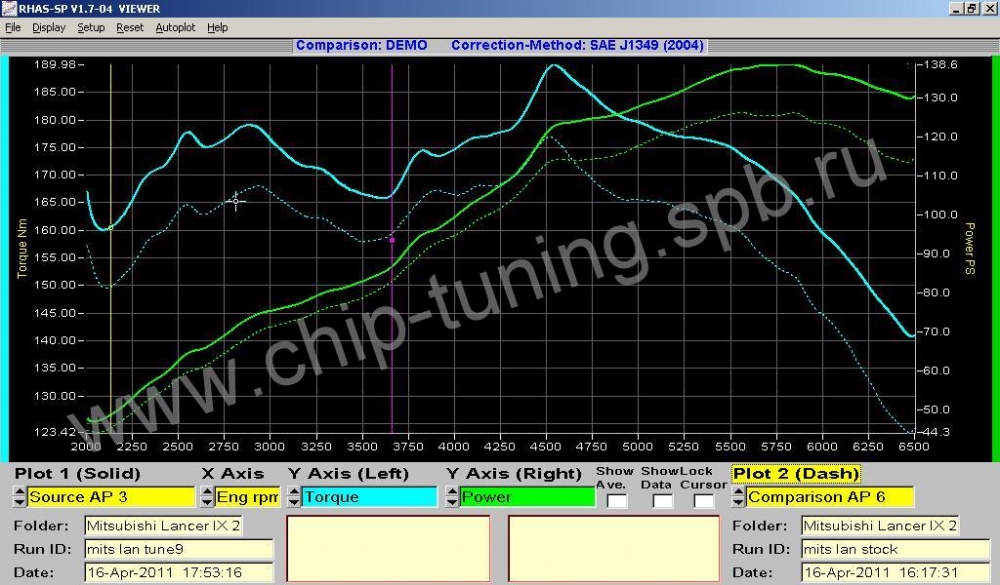Select the Plot 2 (Dash) label
Image resolution: width=1000 pixels, height=585 pixels.
795,474
